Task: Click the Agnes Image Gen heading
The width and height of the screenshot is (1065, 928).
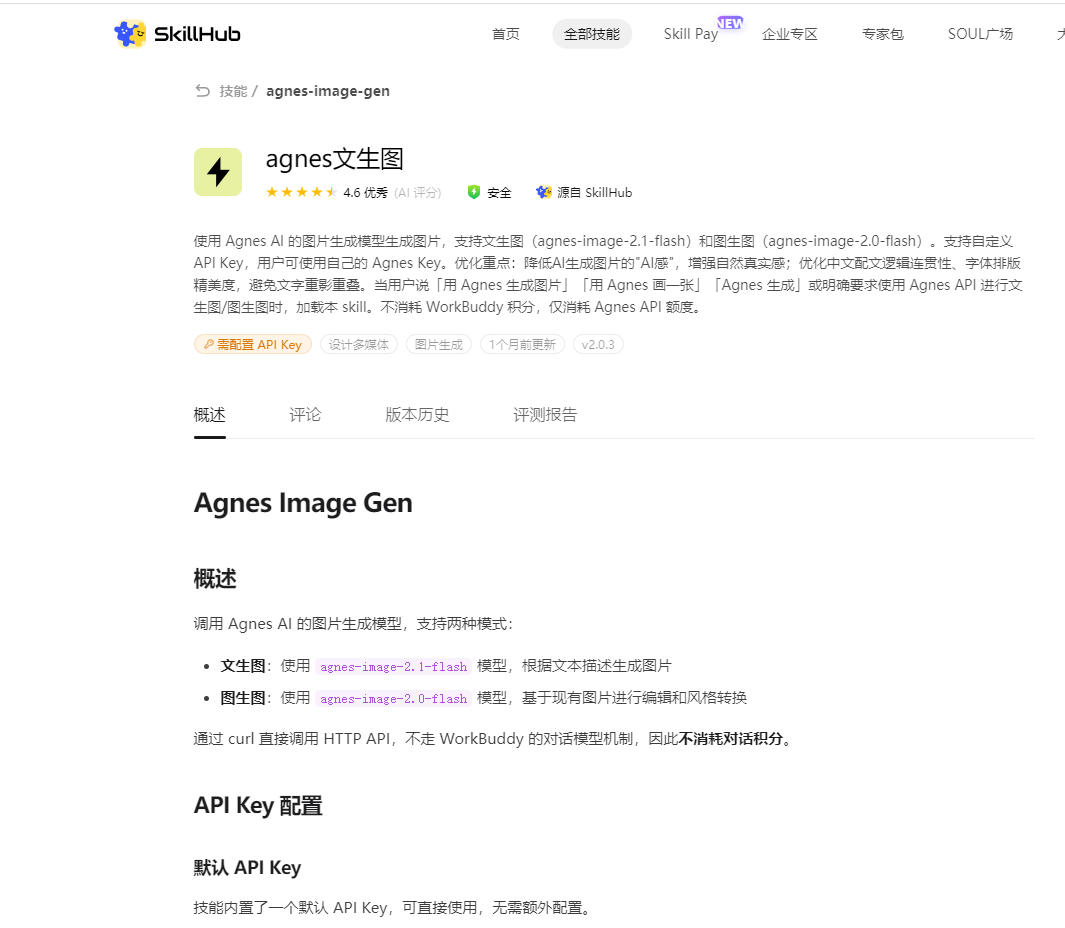Action: pyautogui.click(x=303, y=503)
